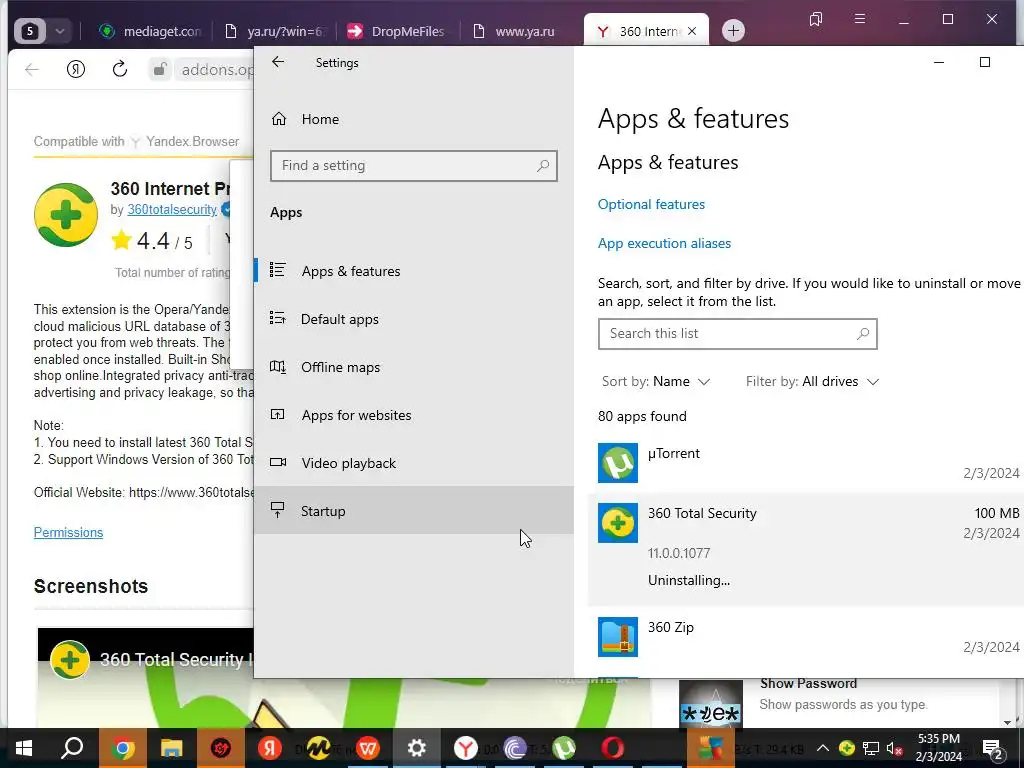Image resolution: width=1024 pixels, height=768 pixels.
Task: Open Yandex Browser Y taskbar icon
Action: tap(466, 748)
